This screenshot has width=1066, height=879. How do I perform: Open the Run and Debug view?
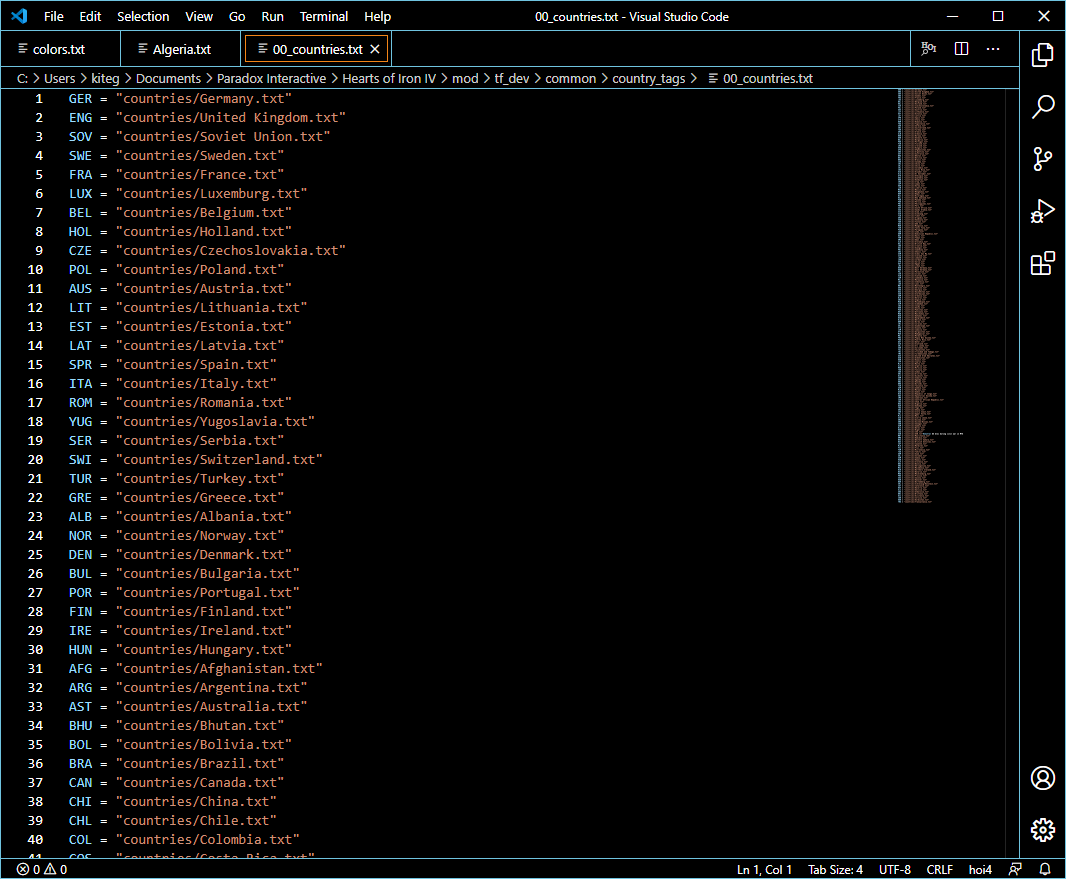(1042, 211)
